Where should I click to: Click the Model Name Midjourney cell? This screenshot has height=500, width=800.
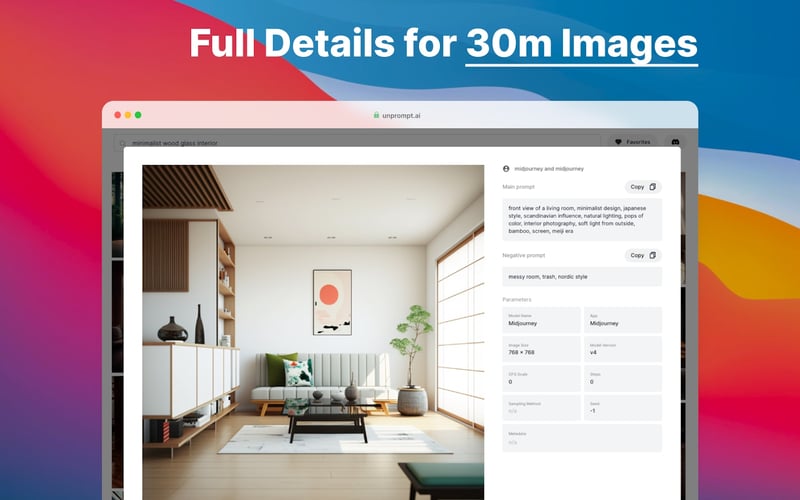(x=541, y=320)
